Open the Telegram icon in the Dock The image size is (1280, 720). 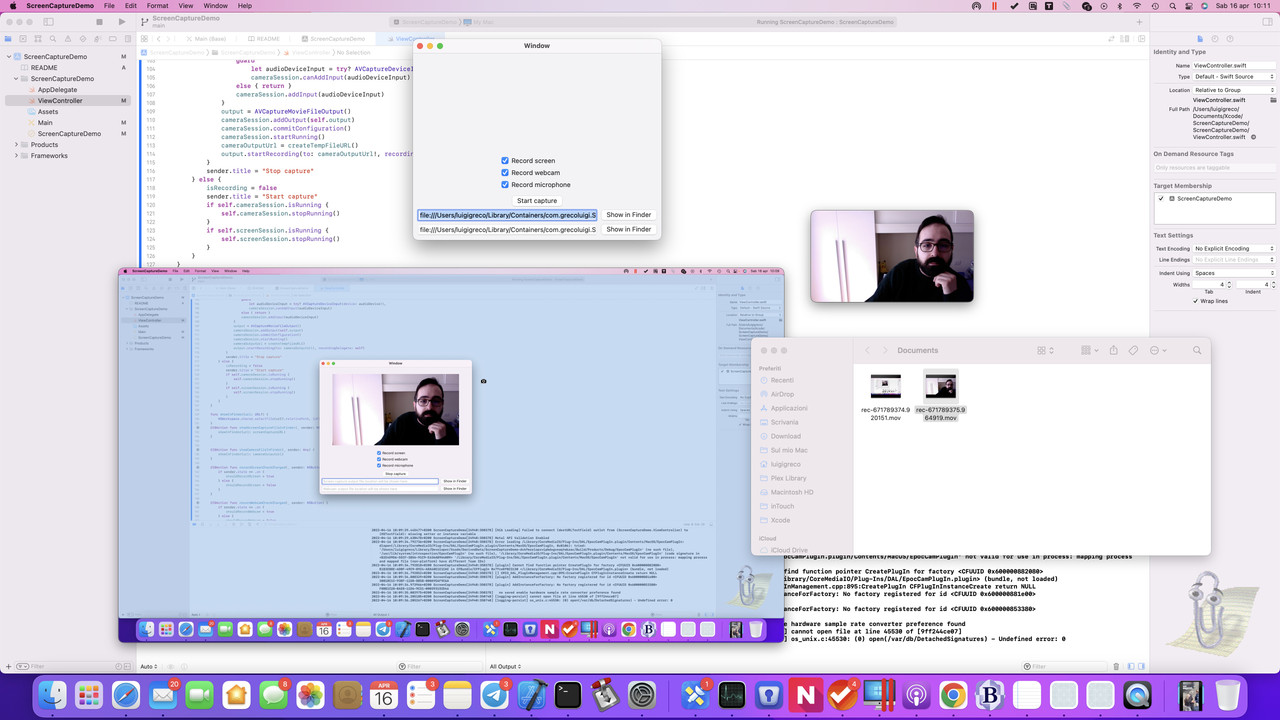495,694
